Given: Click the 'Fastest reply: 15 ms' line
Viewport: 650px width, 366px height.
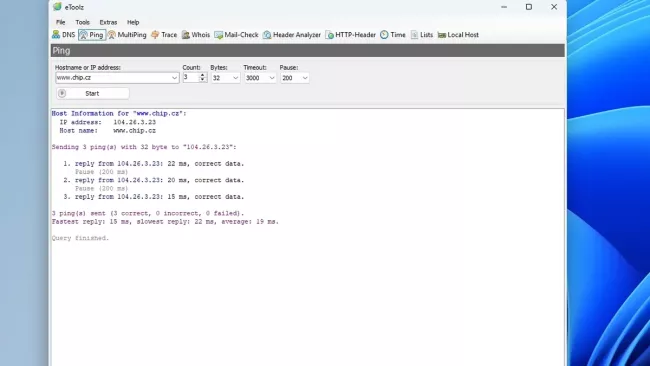Looking at the screenshot, I should click(x=165, y=222).
